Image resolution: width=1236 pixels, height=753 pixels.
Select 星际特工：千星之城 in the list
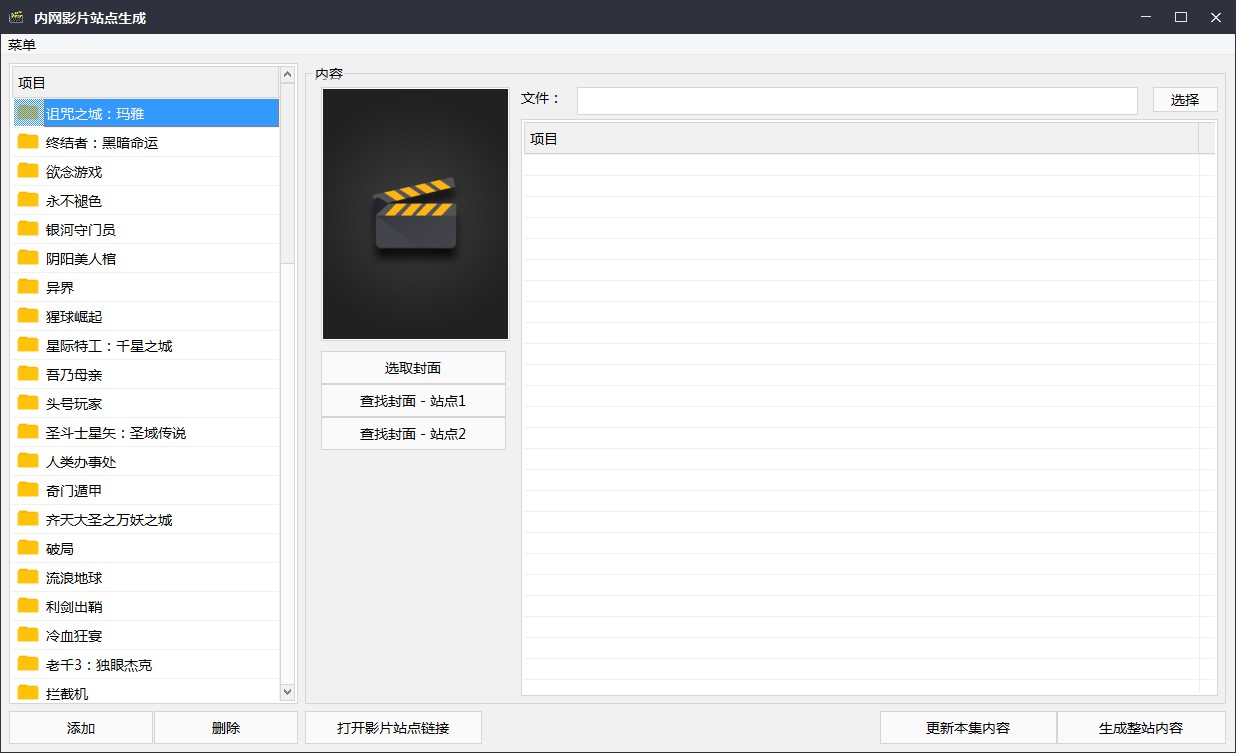coord(109,346)
